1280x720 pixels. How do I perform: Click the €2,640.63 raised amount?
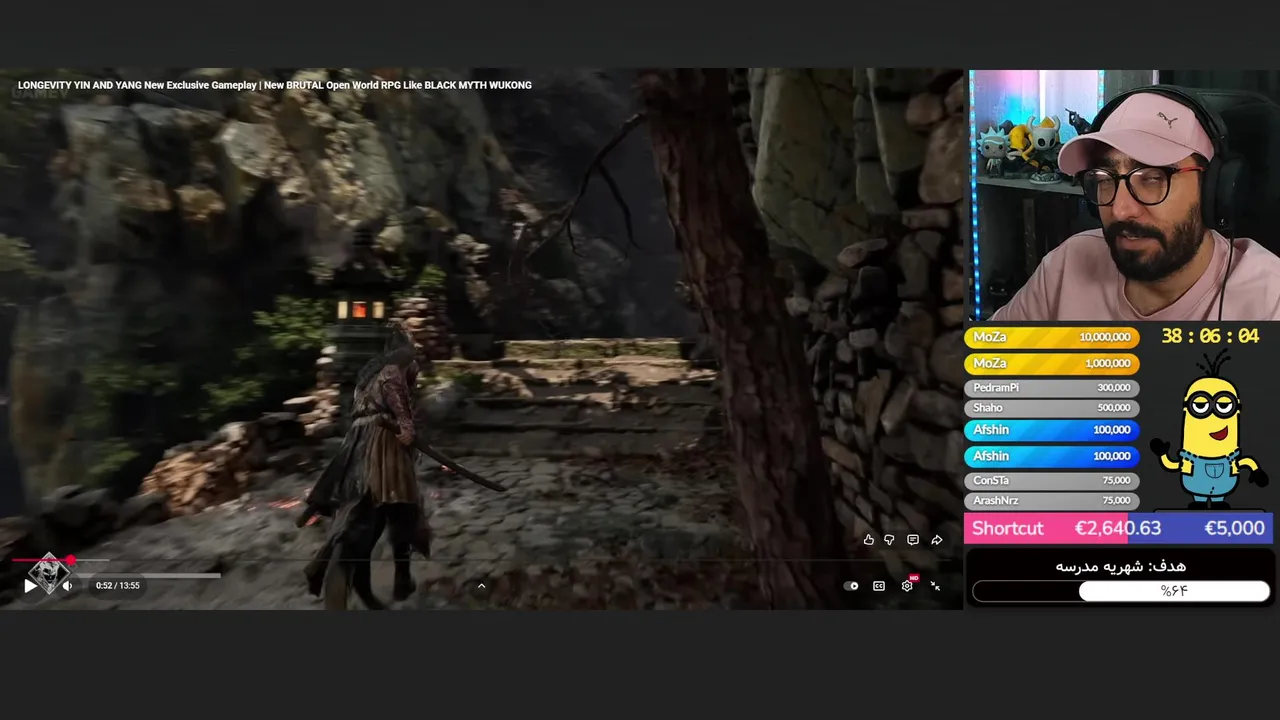tap(1118, 528)
